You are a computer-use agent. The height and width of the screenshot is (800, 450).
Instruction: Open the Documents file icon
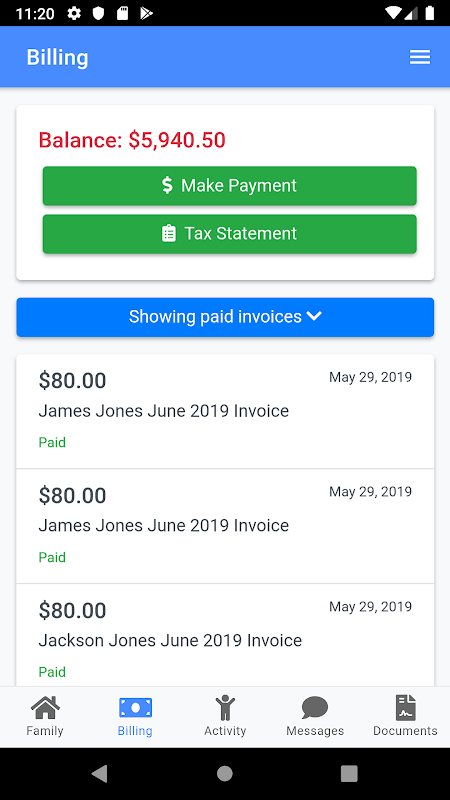pyautogui.click(x=406, y=708)
